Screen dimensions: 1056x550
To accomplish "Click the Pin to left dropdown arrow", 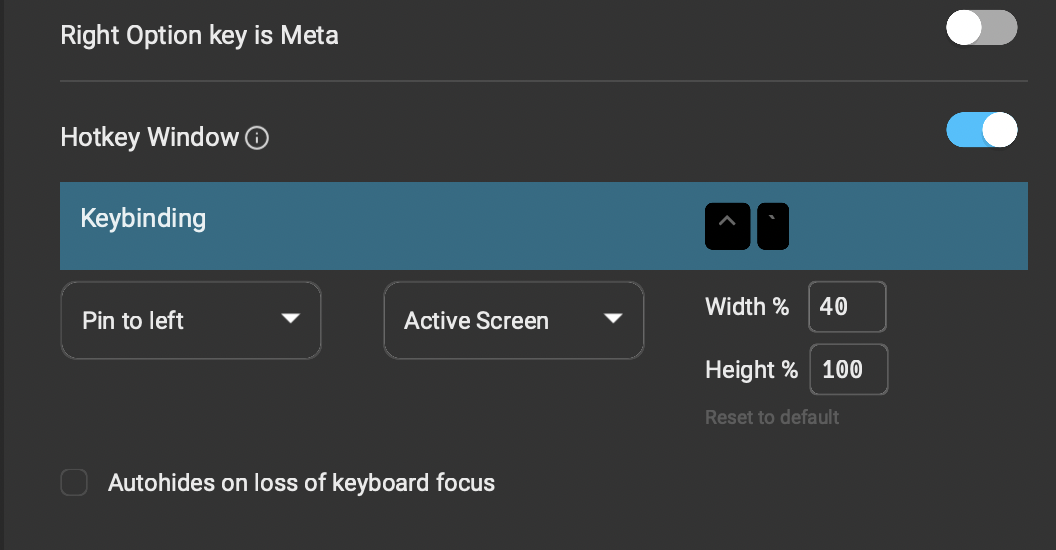I will click(290, 318).
